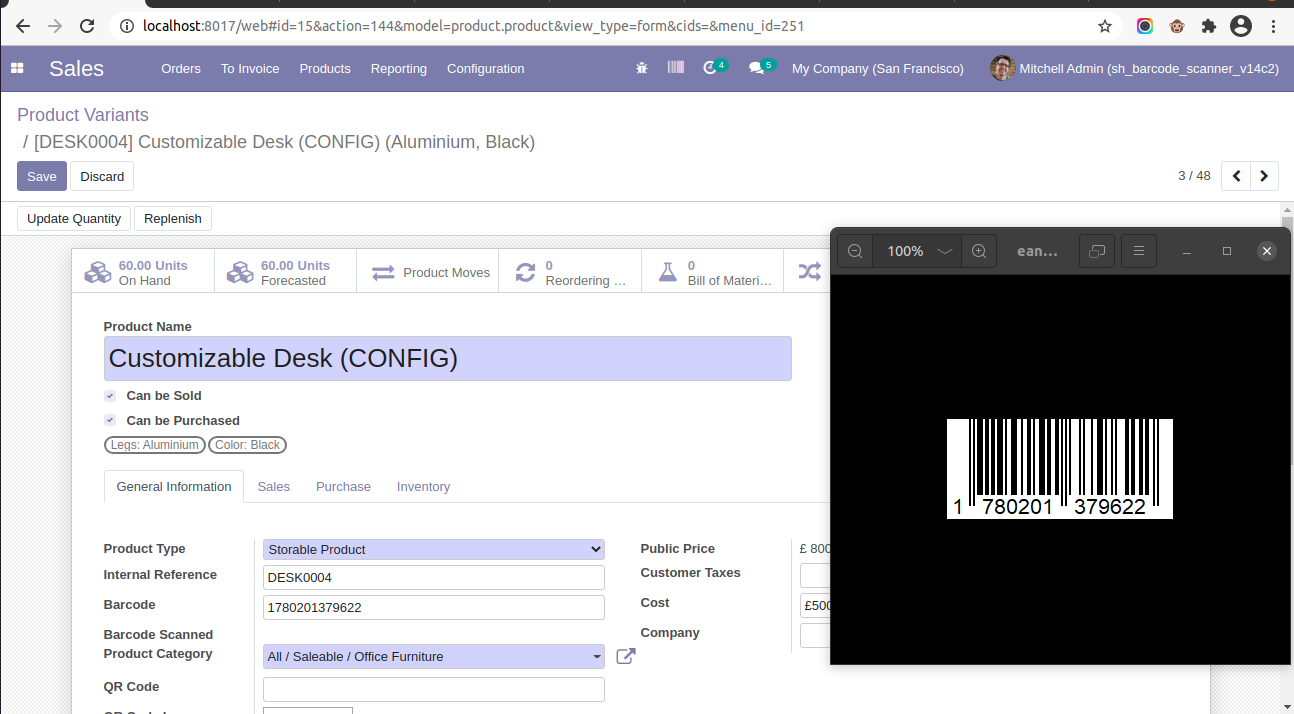Switch to Inventory tab
This screenshot has height=714, width=1294.
pos(423,486)
